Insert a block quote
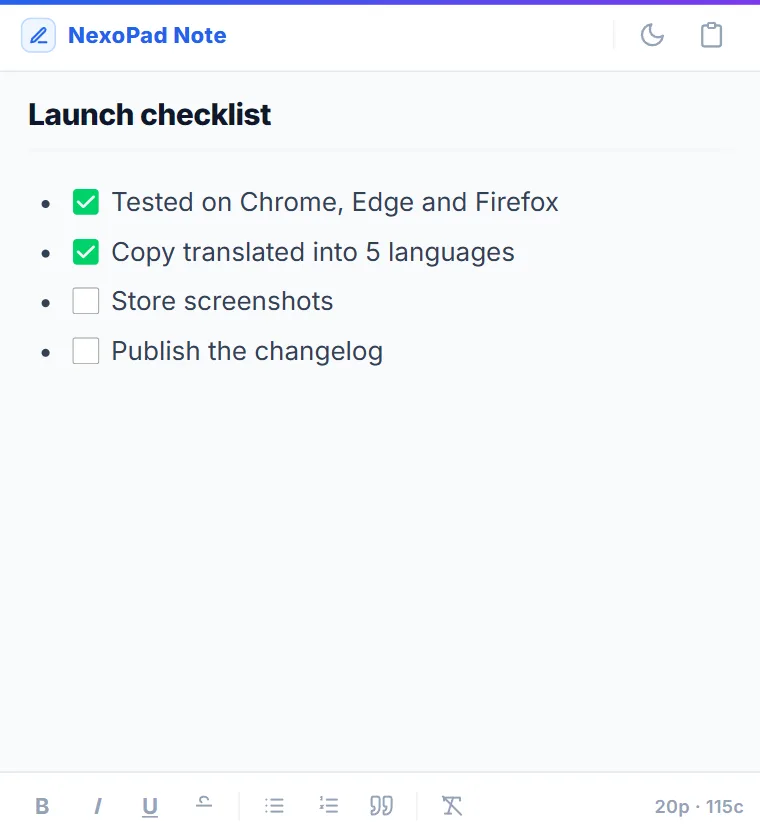Viewport: 760px width, 840px height. (x=382, y=806)
